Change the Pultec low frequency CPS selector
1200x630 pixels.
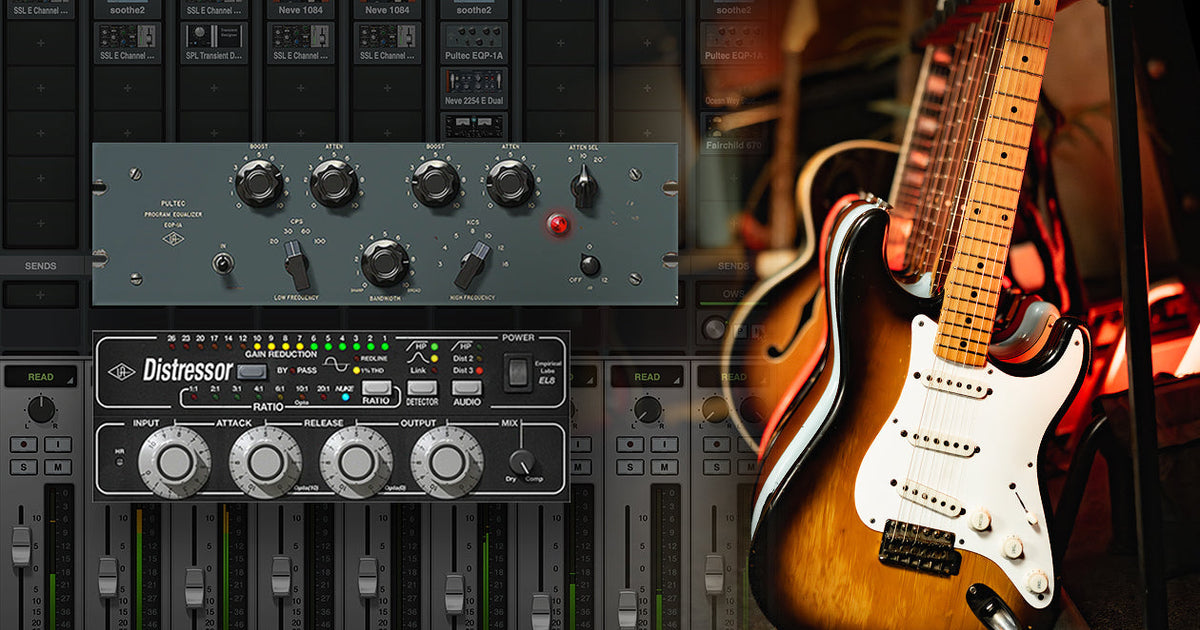(297, 266)
